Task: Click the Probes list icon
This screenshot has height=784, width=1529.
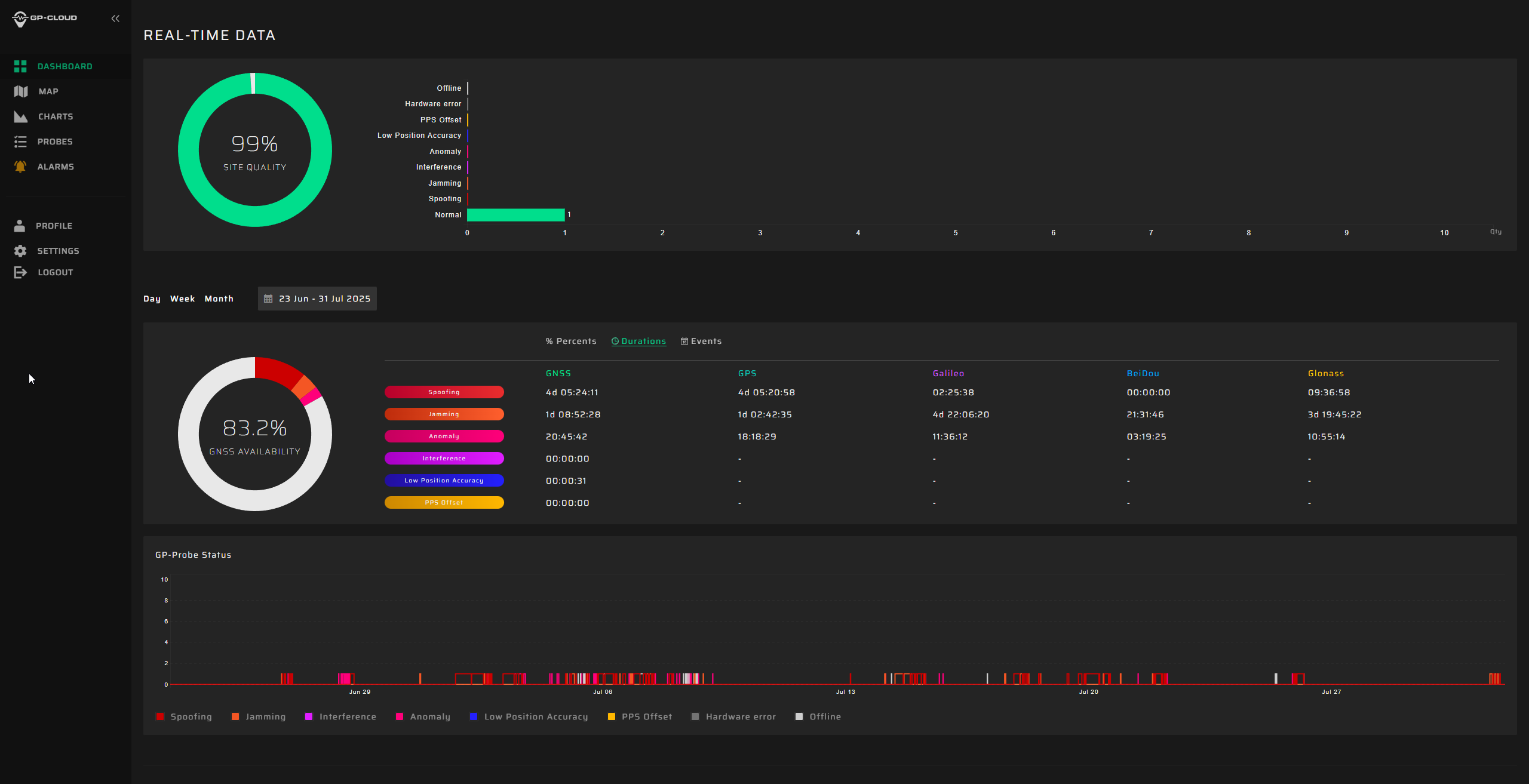Action: pos(20,142)
